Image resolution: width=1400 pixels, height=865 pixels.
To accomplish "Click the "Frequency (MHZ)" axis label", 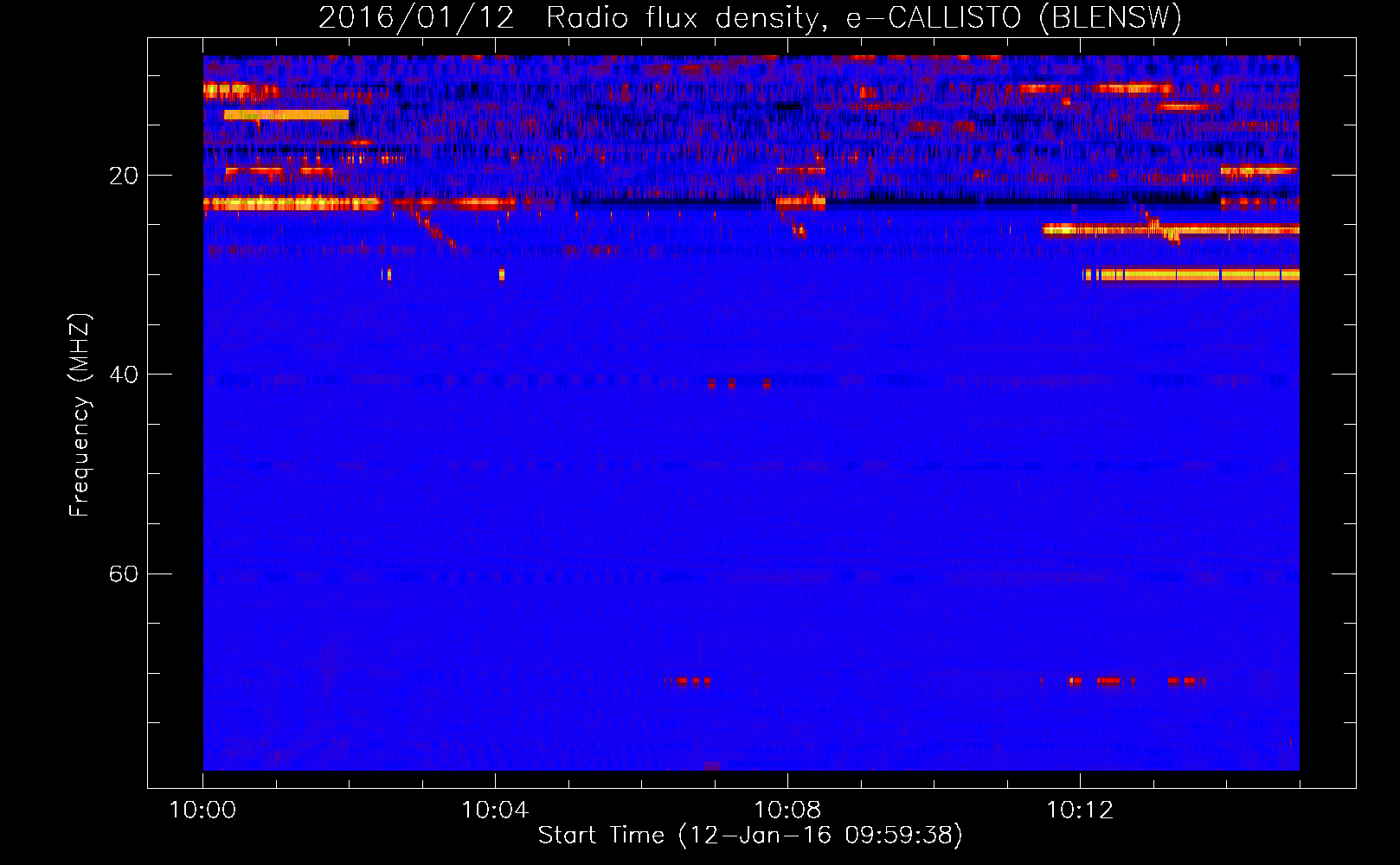I will pos(80,415).
